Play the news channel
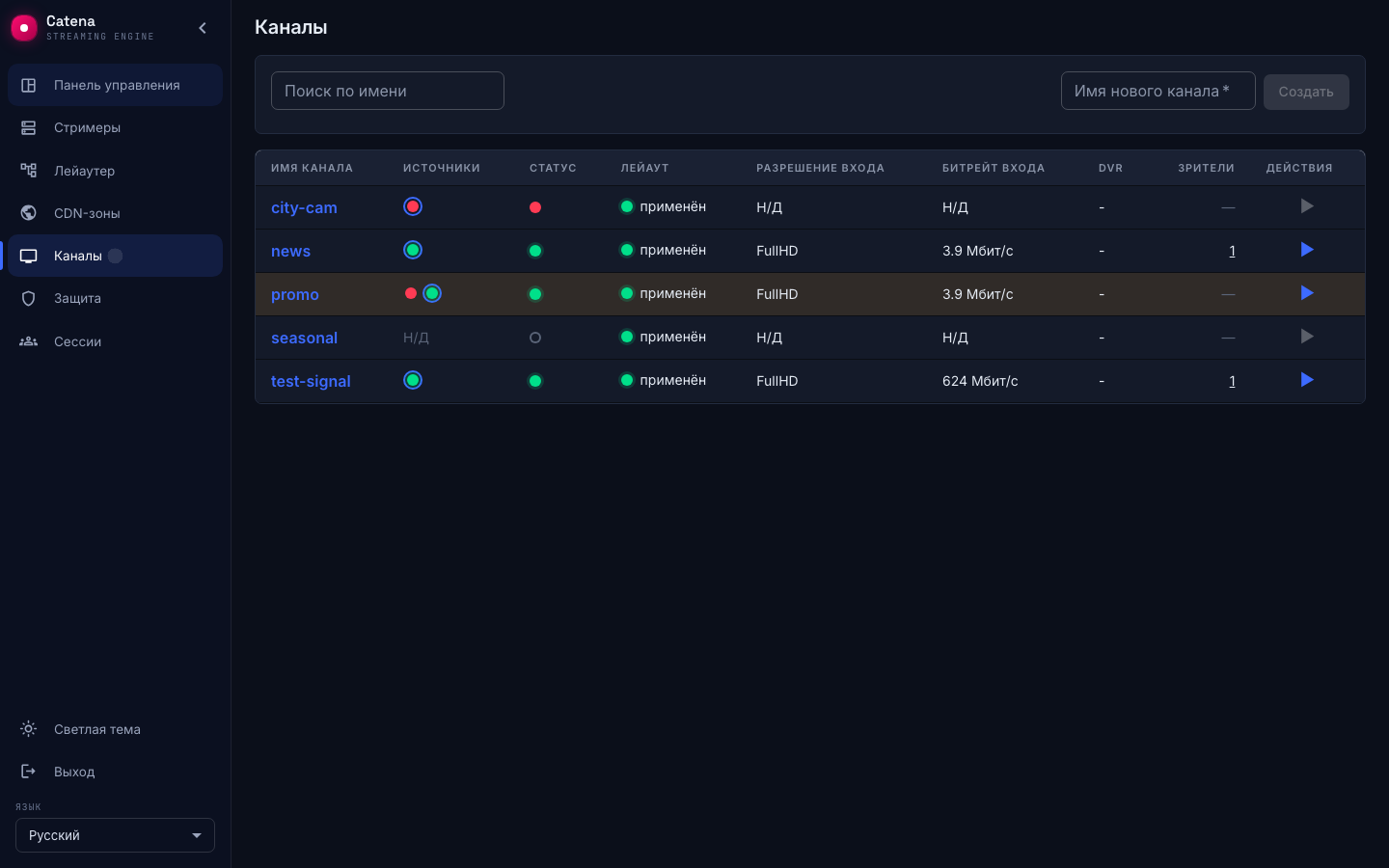The height and width of the screenshot is (868, 1389). tap(1307, 250)
